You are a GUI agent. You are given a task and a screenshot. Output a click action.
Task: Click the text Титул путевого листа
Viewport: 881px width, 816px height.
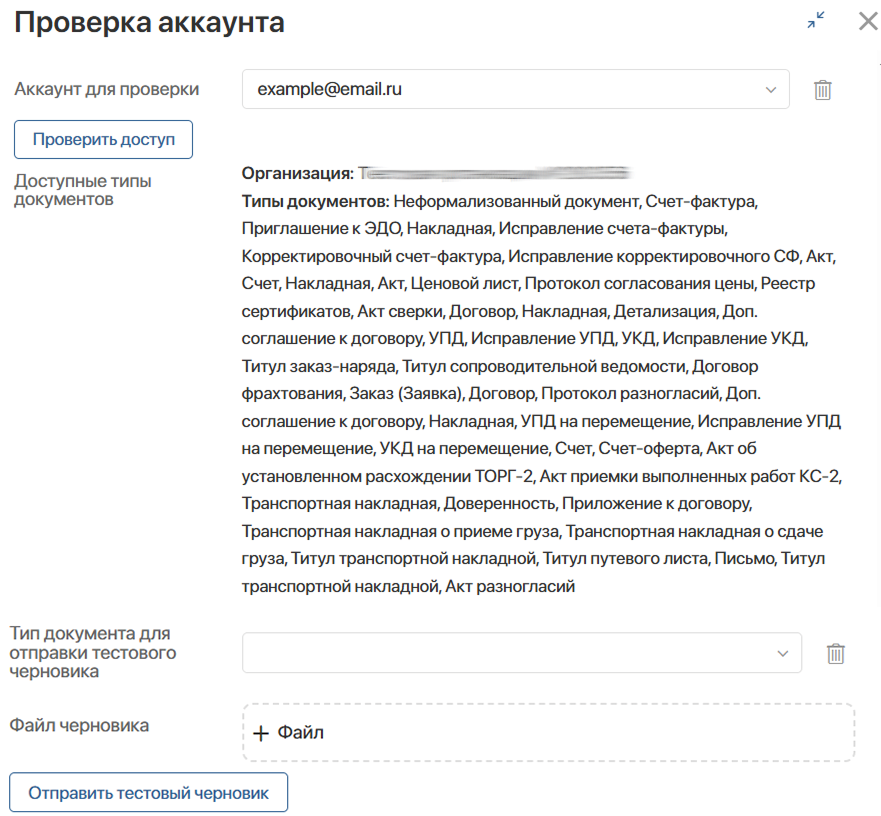coord(626,559)
